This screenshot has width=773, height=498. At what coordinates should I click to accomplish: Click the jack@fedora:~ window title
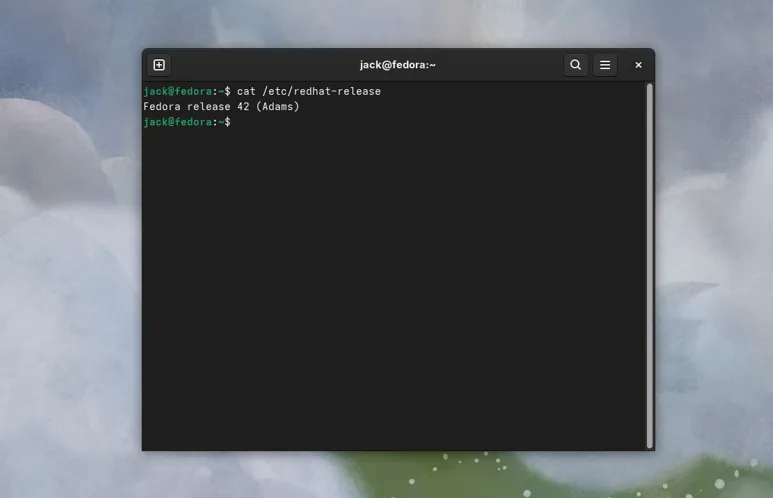397,65
